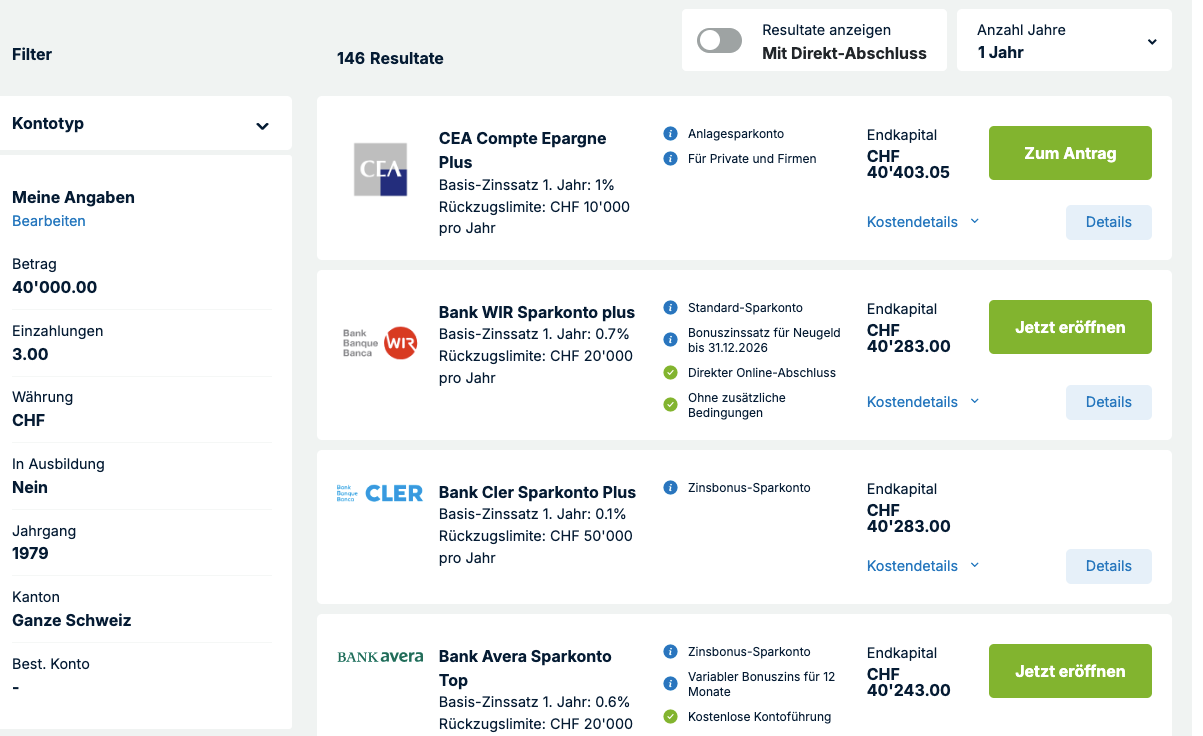Click Zum Antrag for CEA account
1203x736 pixels.
(x=1070, y=153)
